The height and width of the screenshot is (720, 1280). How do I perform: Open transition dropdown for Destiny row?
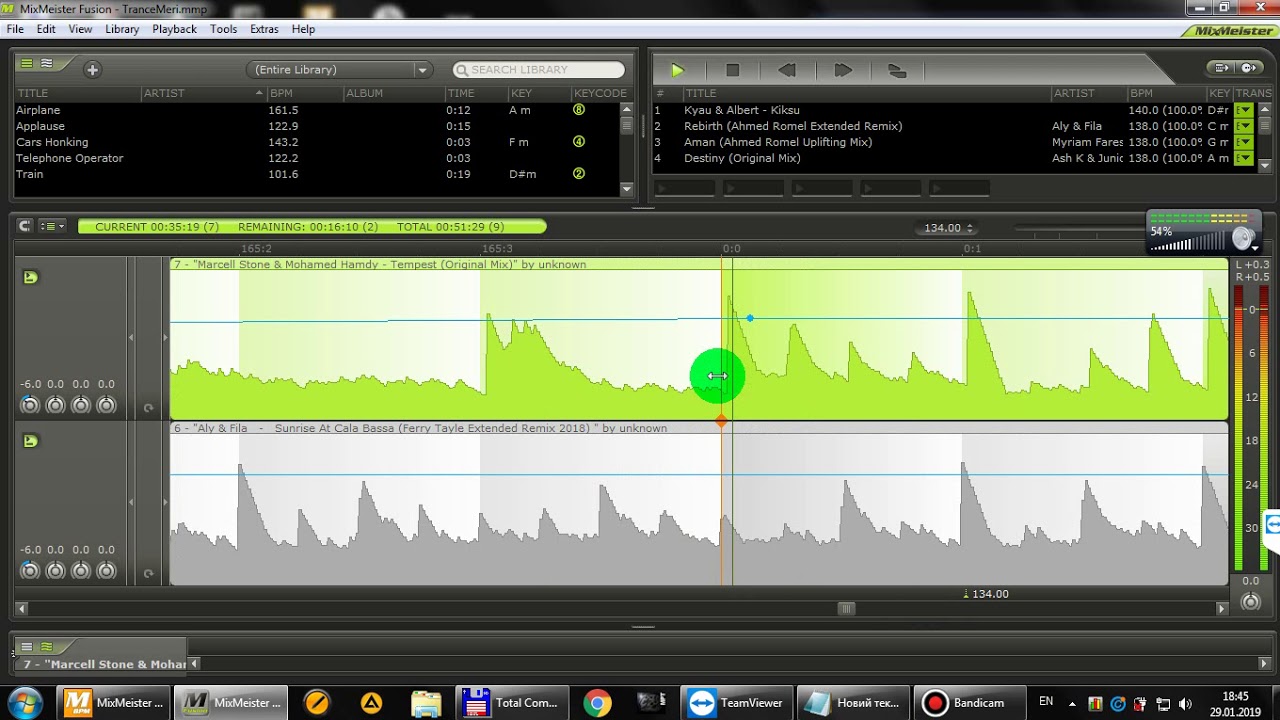click(1244, 158)
